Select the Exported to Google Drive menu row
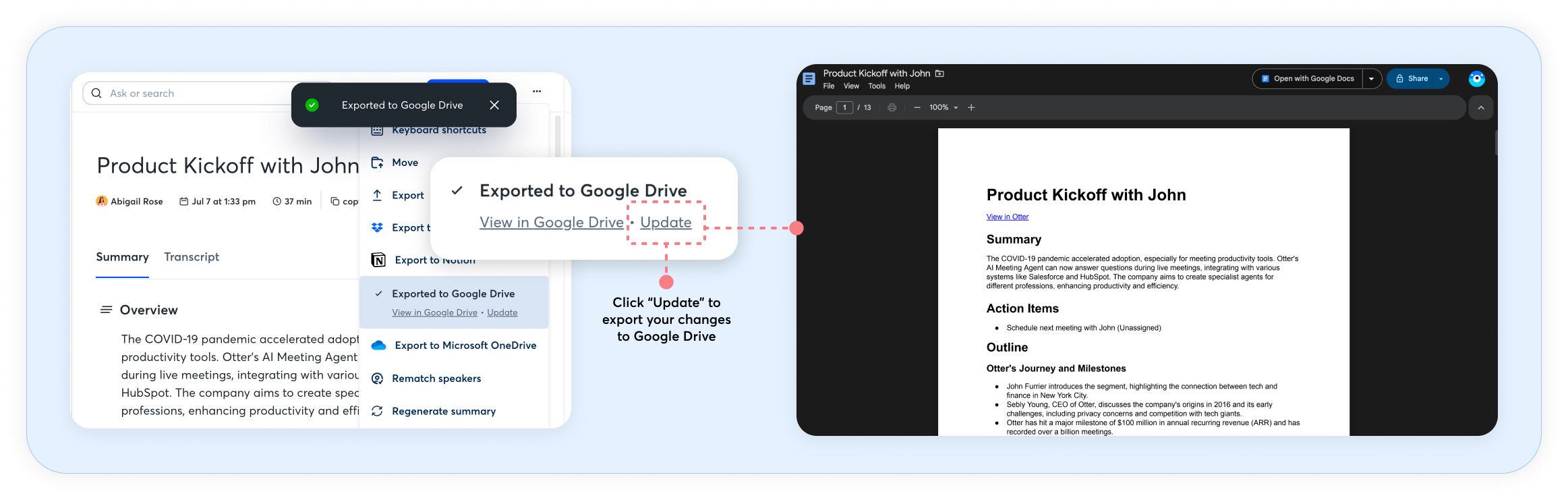1568x500 pixels. click(454, 302)
